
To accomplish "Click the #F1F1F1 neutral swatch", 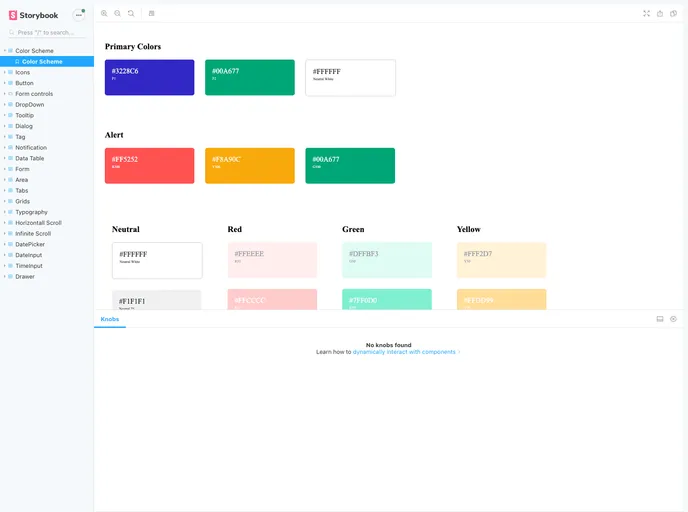I will [x=157, y=300].
